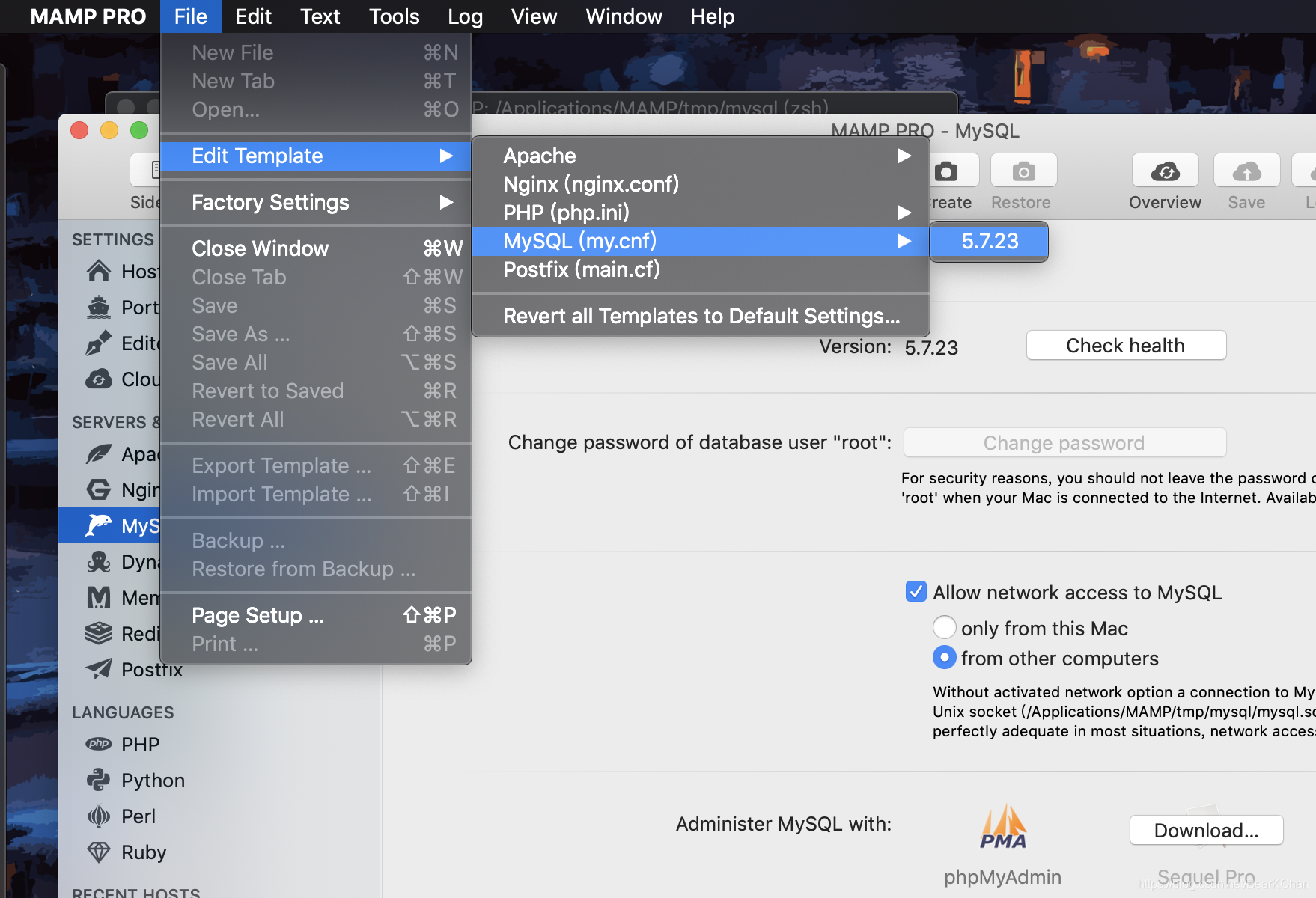
Task: Select Page Setup in File menu
Action: (316, 615)
